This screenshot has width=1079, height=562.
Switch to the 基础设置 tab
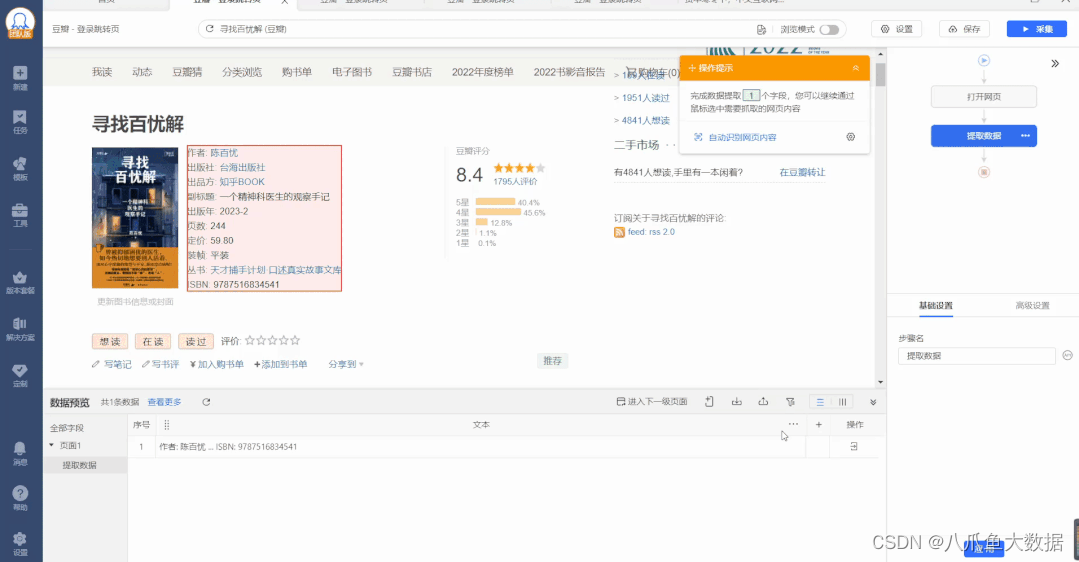click(935, 305)
